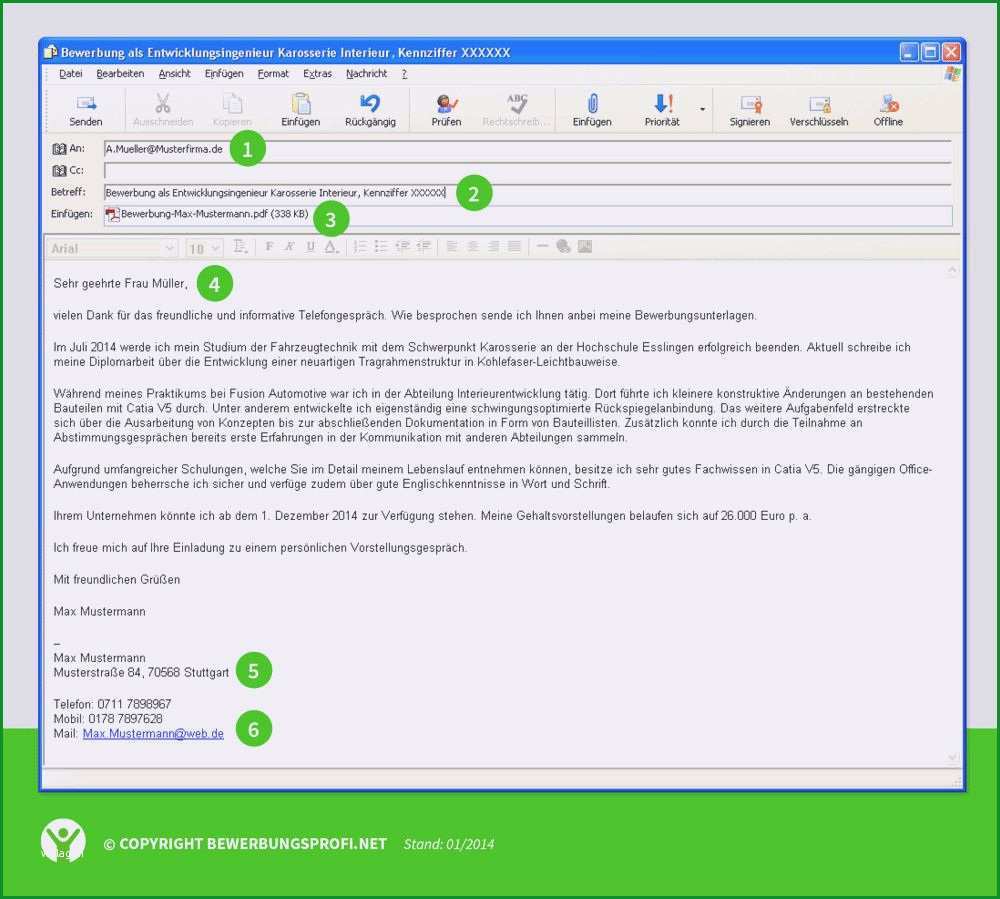
Task: Toggle underline formatting button
Action: click(310, 247)
